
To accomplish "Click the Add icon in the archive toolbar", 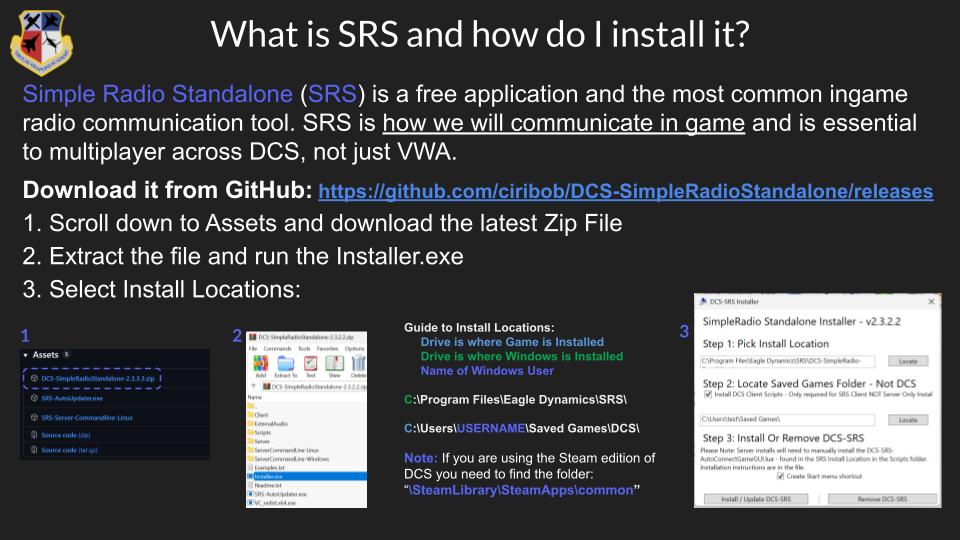I will point(261,364).
